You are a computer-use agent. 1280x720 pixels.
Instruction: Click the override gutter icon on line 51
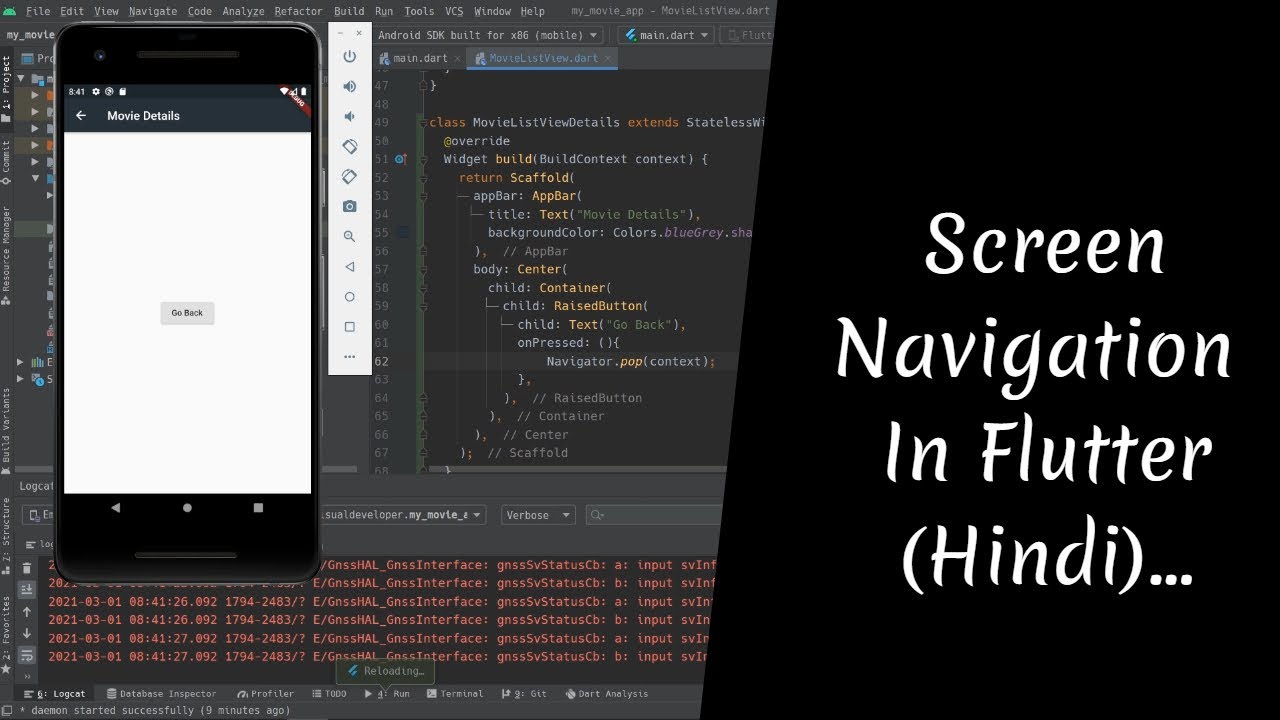400,159
